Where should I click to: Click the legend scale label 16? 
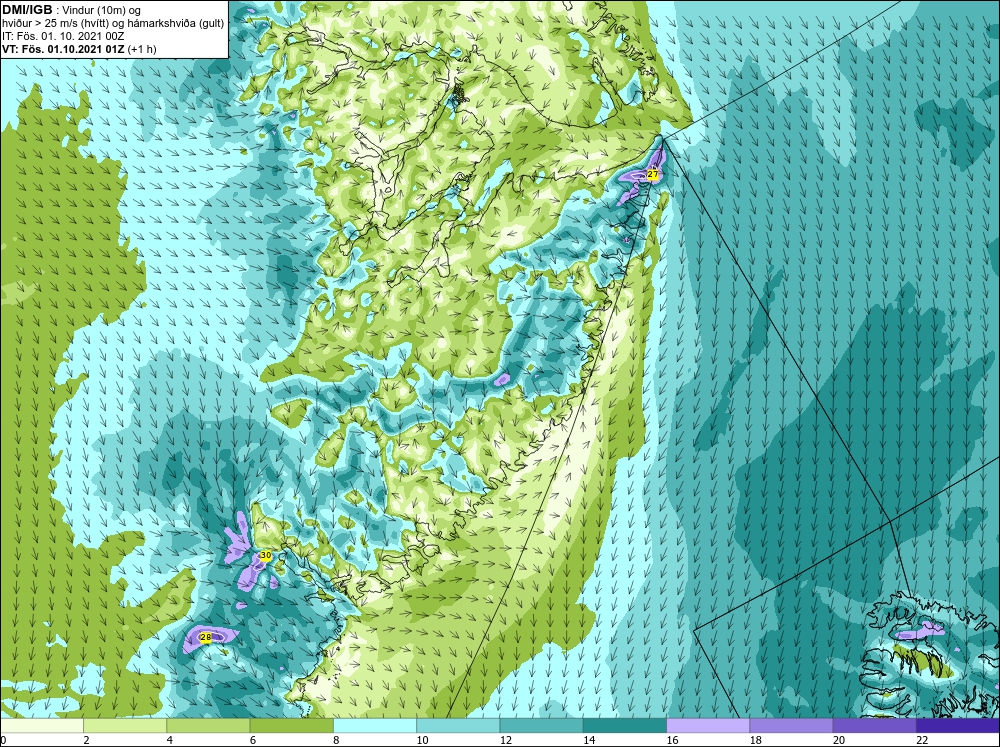point(672,740)
